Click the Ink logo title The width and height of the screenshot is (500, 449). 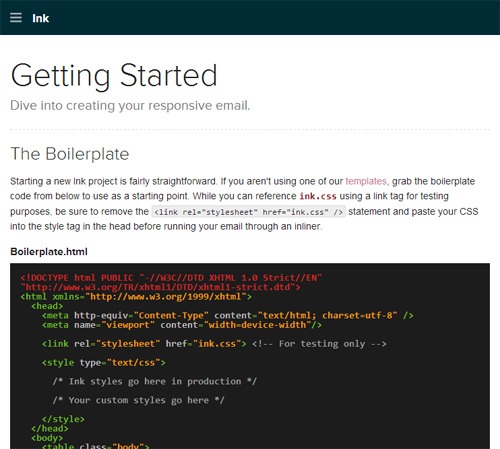(x=41, y=18)
